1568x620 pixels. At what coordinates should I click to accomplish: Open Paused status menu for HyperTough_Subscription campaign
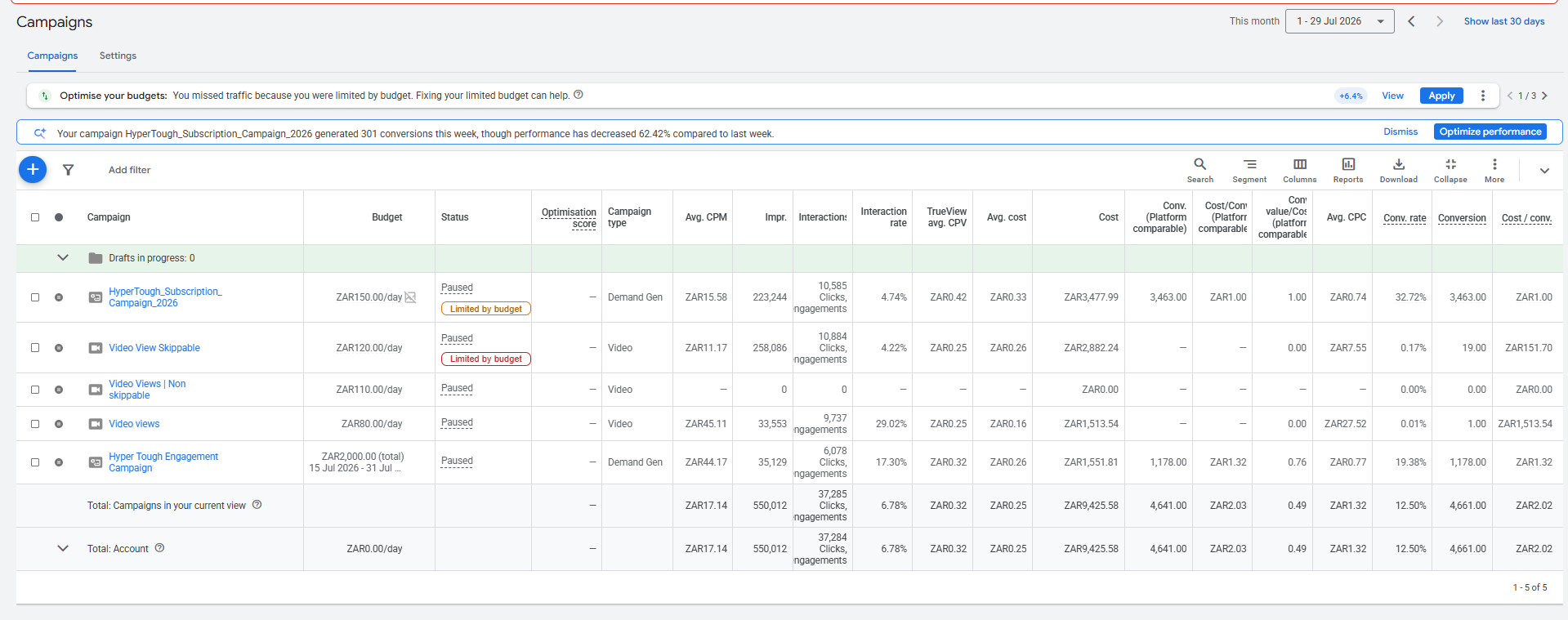(457, 288)
